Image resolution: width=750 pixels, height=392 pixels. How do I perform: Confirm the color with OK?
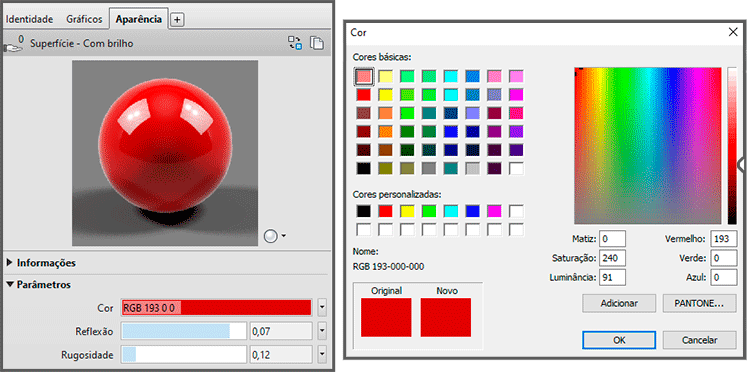[619, 340]
